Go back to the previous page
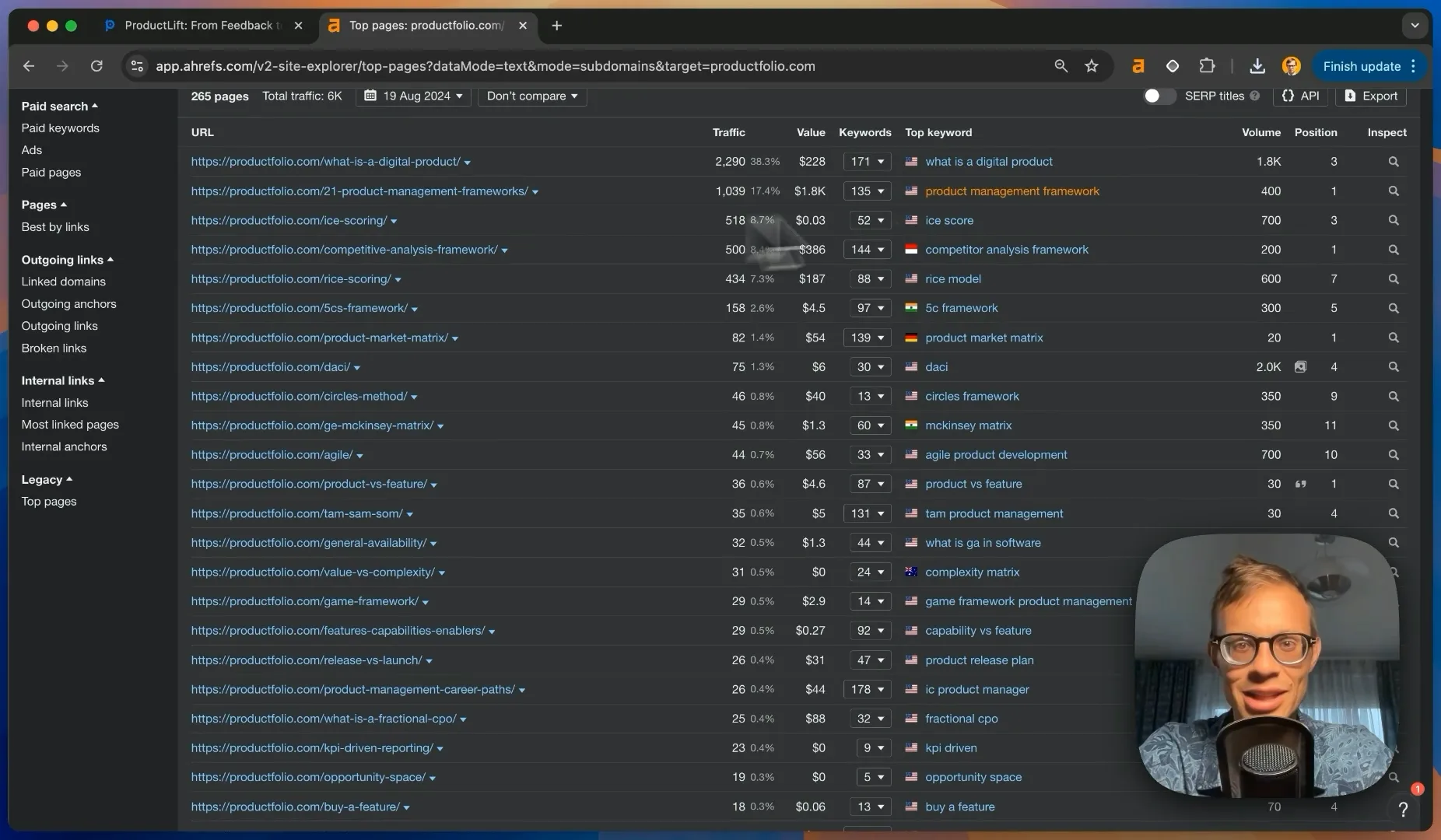 tap(29, 66)
